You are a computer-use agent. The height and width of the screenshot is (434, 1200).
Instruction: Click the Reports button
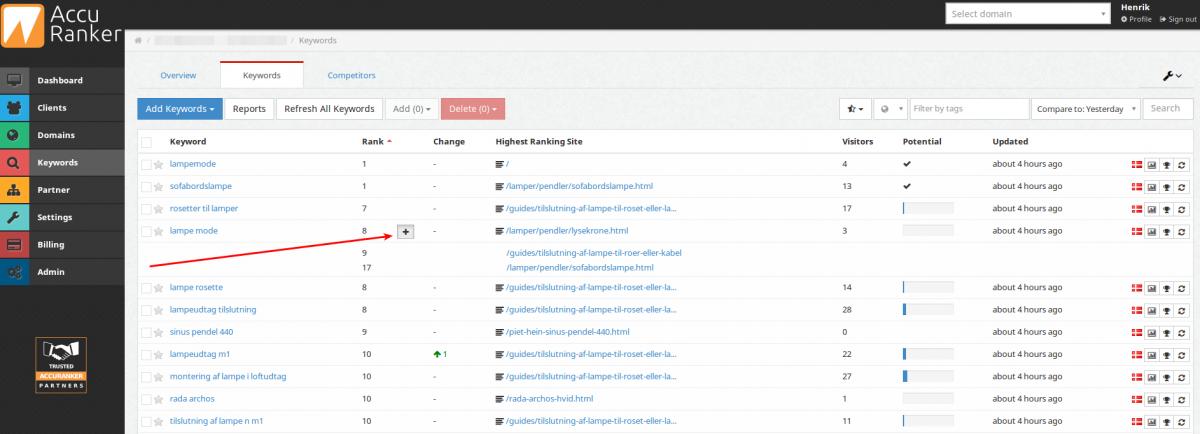tap(249, 108)
